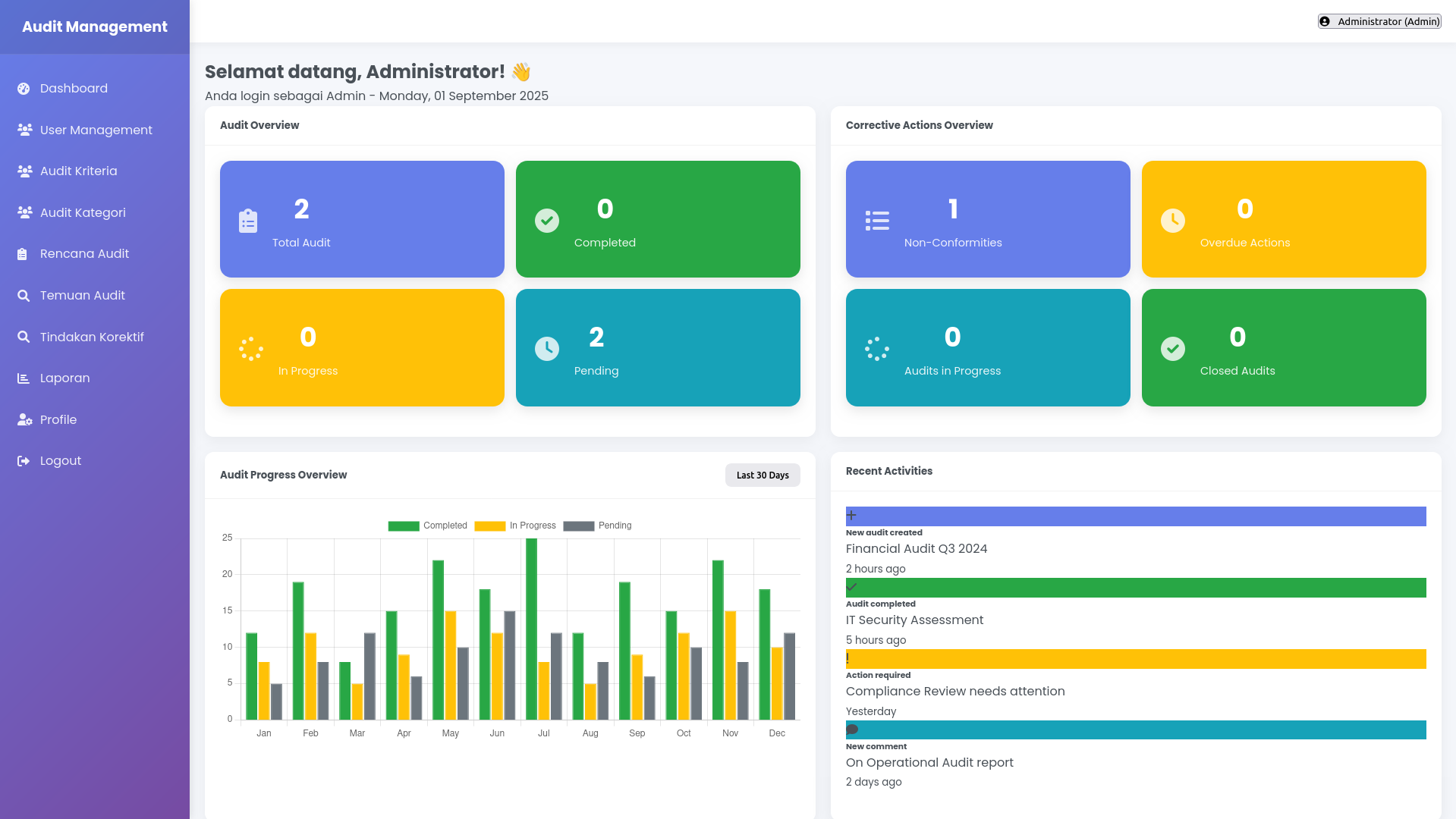Click the Last 30 Days button

click(762, 475)
